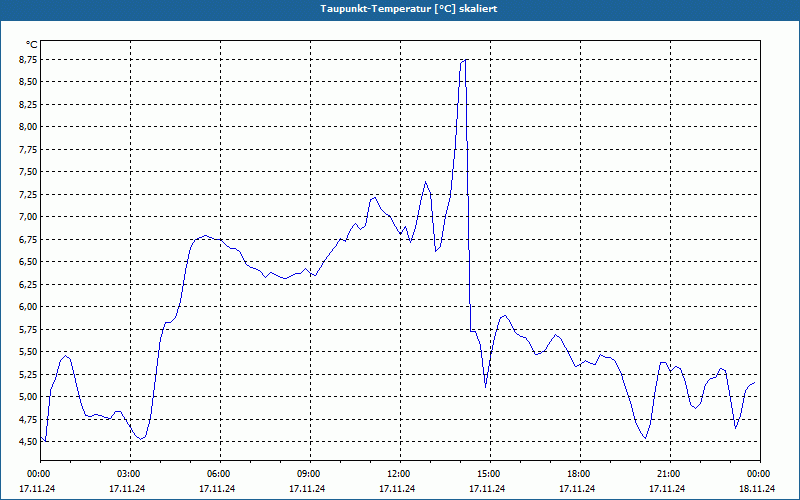The width and height of the screenshot is (800, 500).
Task: Click the 8,50 y-axis label
Action: click(29, 82)
